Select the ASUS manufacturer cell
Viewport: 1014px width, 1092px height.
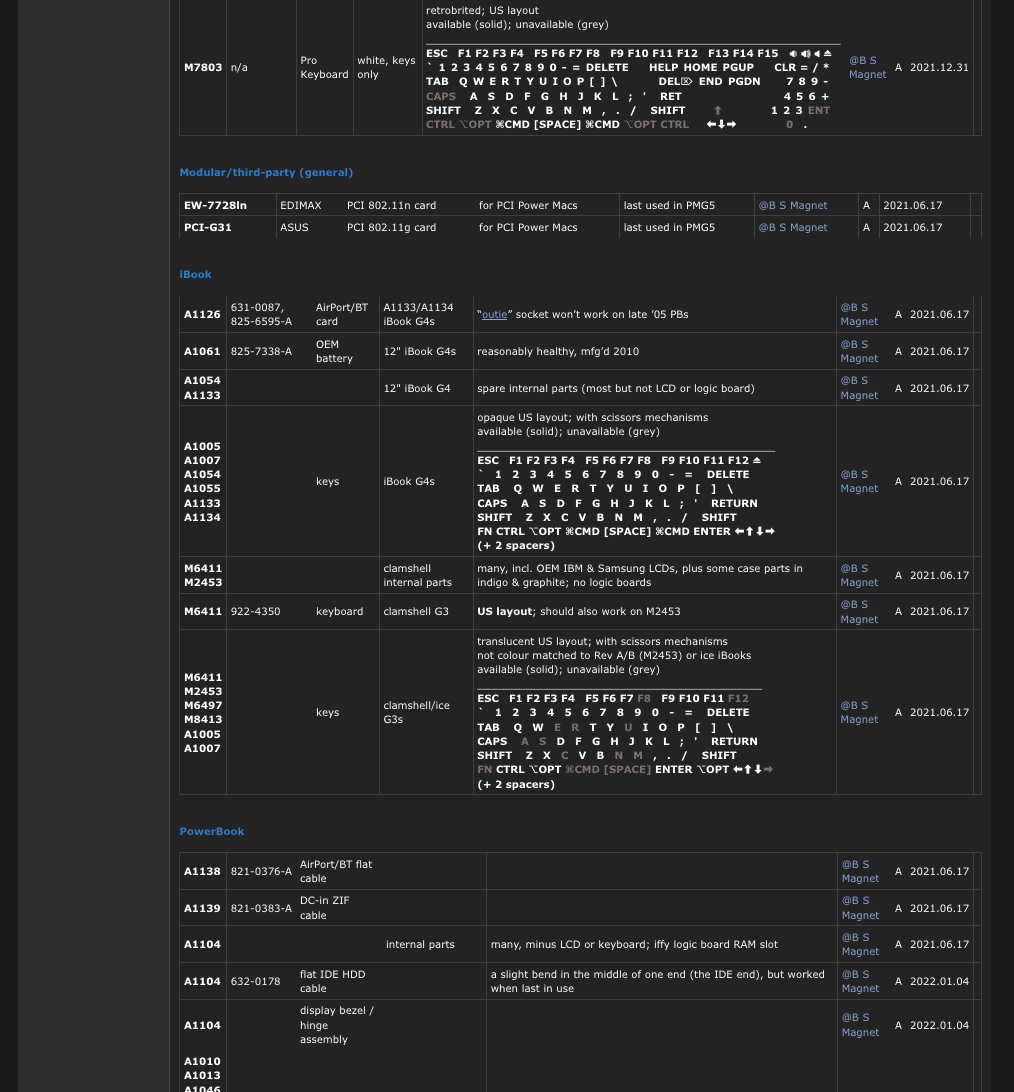click(x=294, y=228)
